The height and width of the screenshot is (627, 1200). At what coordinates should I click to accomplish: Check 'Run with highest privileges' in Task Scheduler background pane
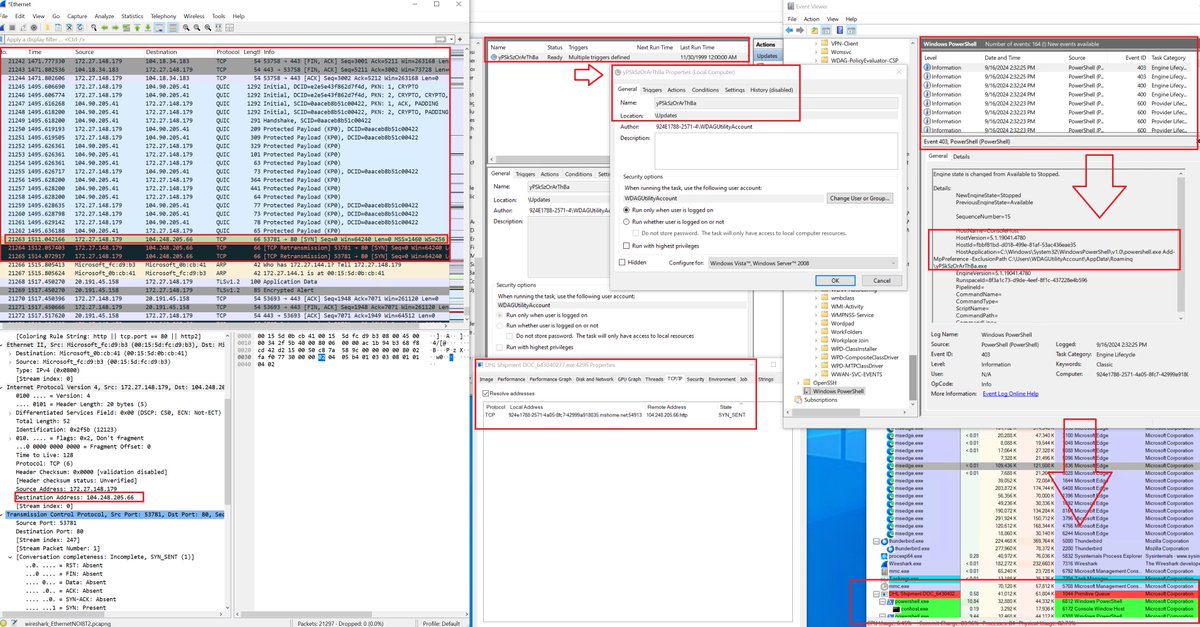pos(499,347)
